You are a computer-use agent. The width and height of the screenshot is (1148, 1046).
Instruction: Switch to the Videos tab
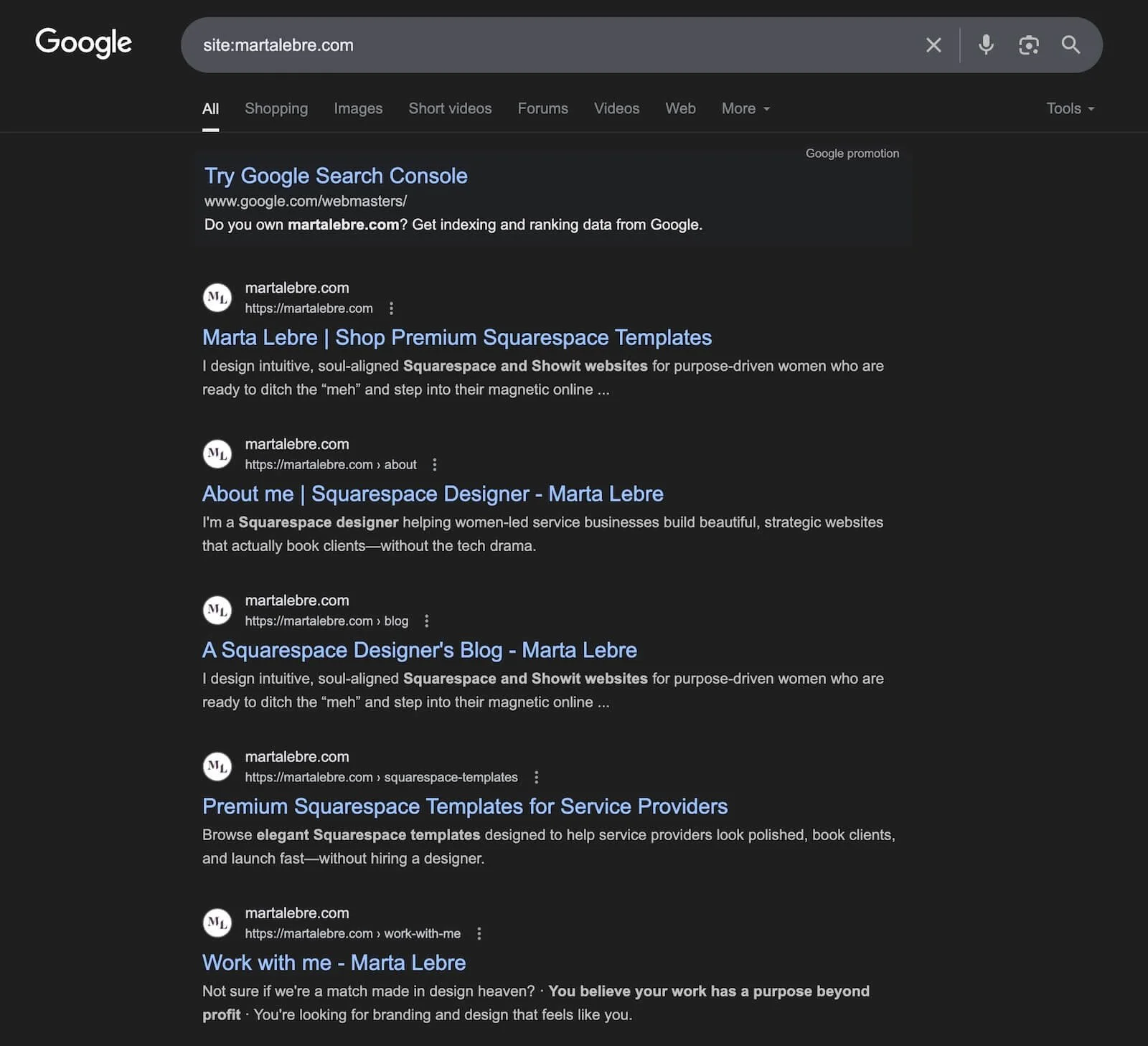point(616,109)
